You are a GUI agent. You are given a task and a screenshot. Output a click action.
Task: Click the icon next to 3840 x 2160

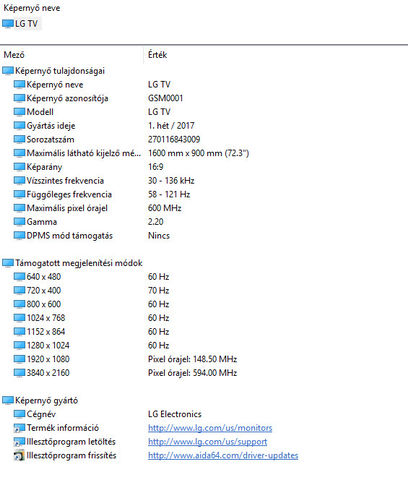click(19, 373)
